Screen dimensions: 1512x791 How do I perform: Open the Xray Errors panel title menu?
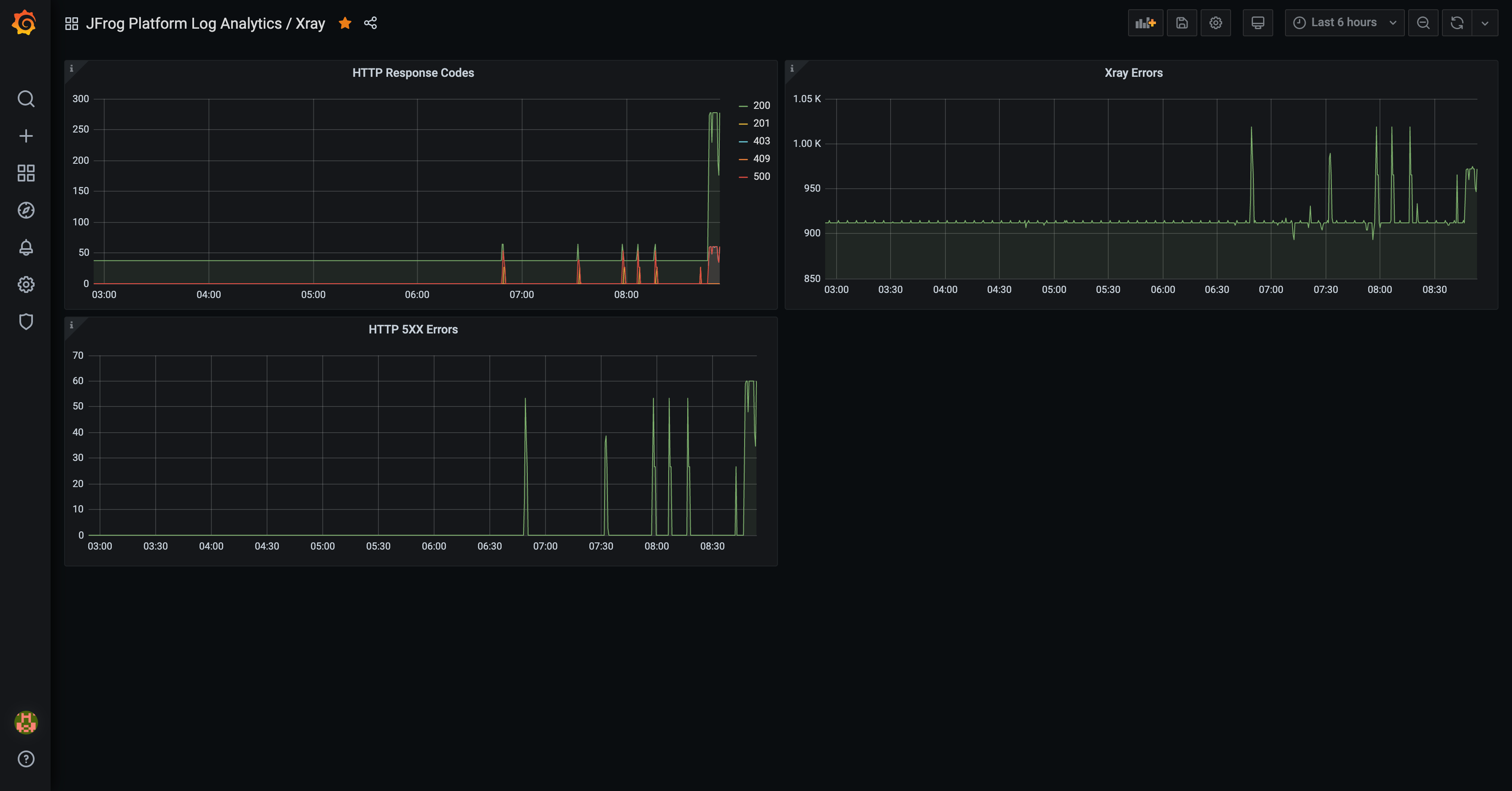click(x=1134, y=73)
